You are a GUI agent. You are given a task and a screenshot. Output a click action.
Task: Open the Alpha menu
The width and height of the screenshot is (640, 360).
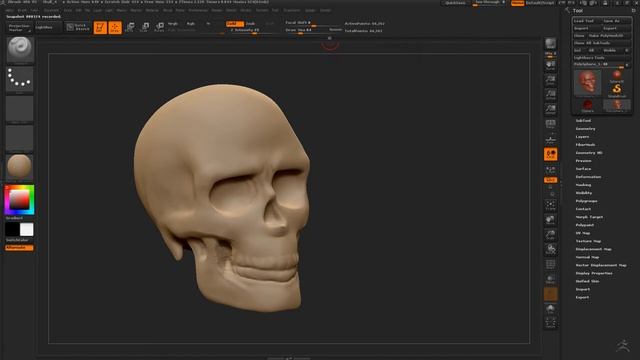tap(9, 10)
